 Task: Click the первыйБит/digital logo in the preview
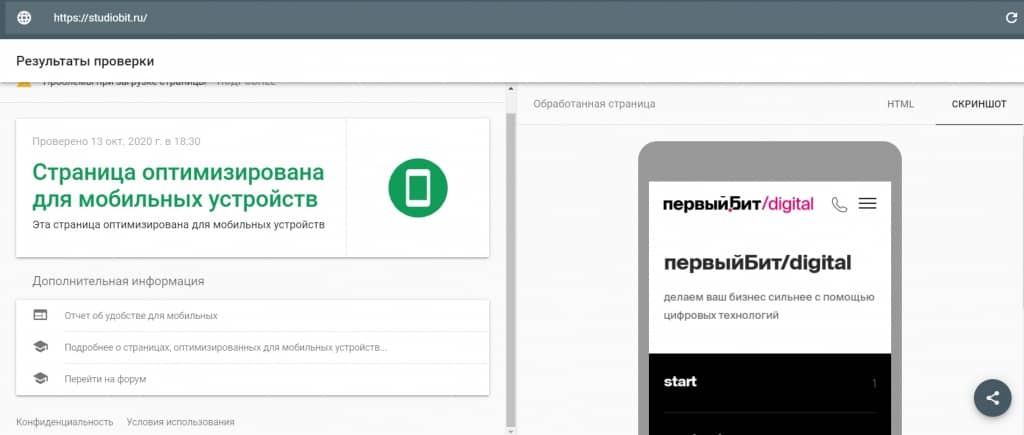(738, 204)
